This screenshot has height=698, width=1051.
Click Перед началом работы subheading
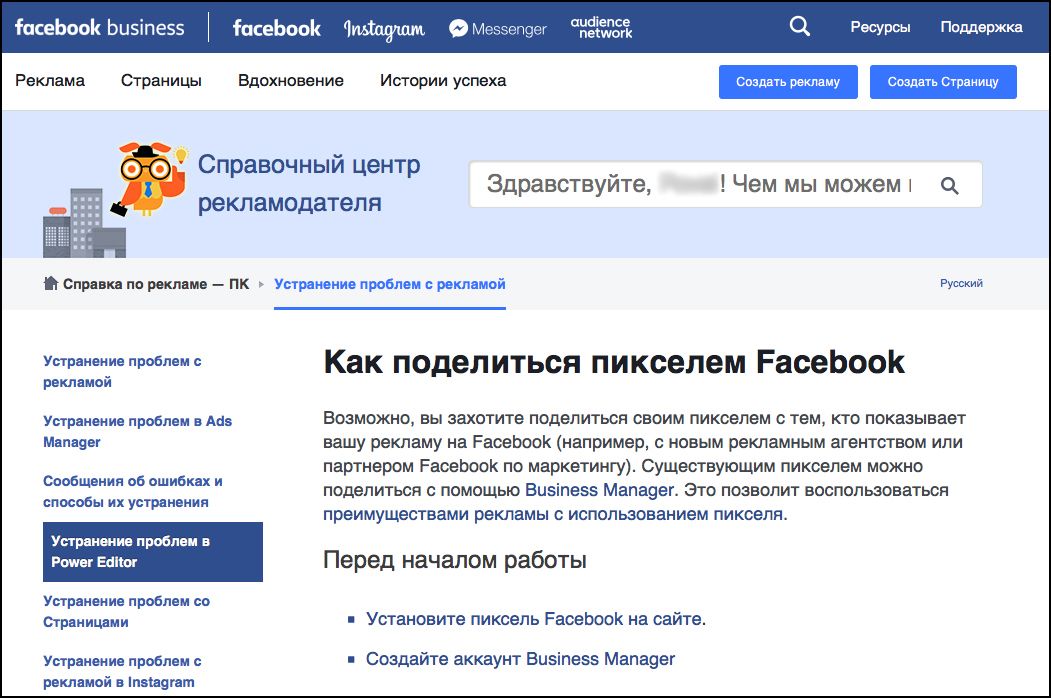454,560
